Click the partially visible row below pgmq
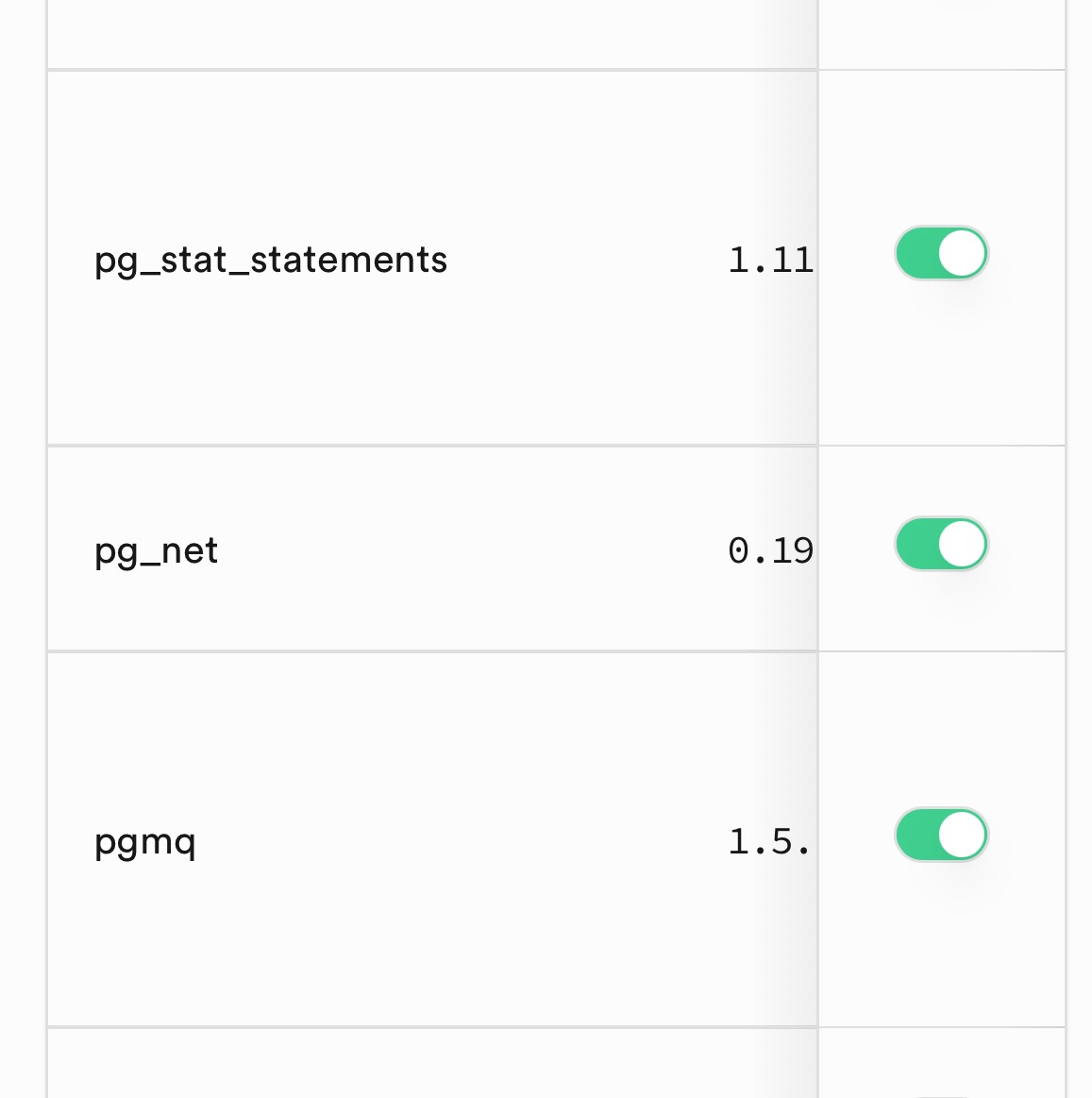The width and height of the screenshot is (1092, 1098). [x=431, y=1064]
